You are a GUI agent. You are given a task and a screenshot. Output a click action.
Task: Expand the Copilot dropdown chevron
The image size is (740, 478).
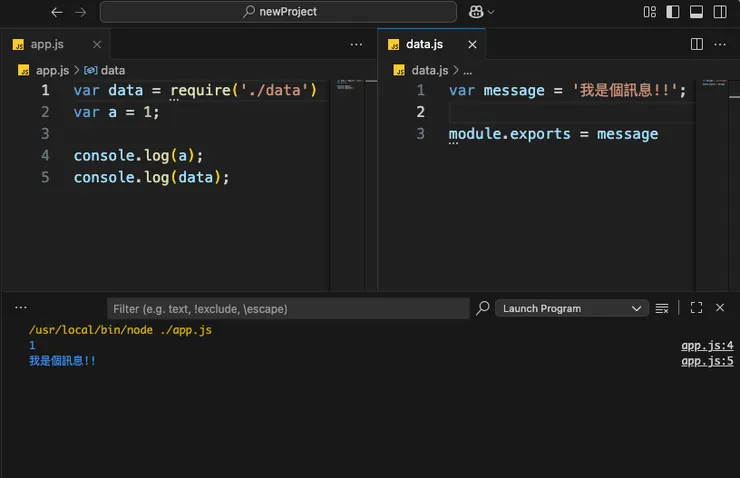491,12
